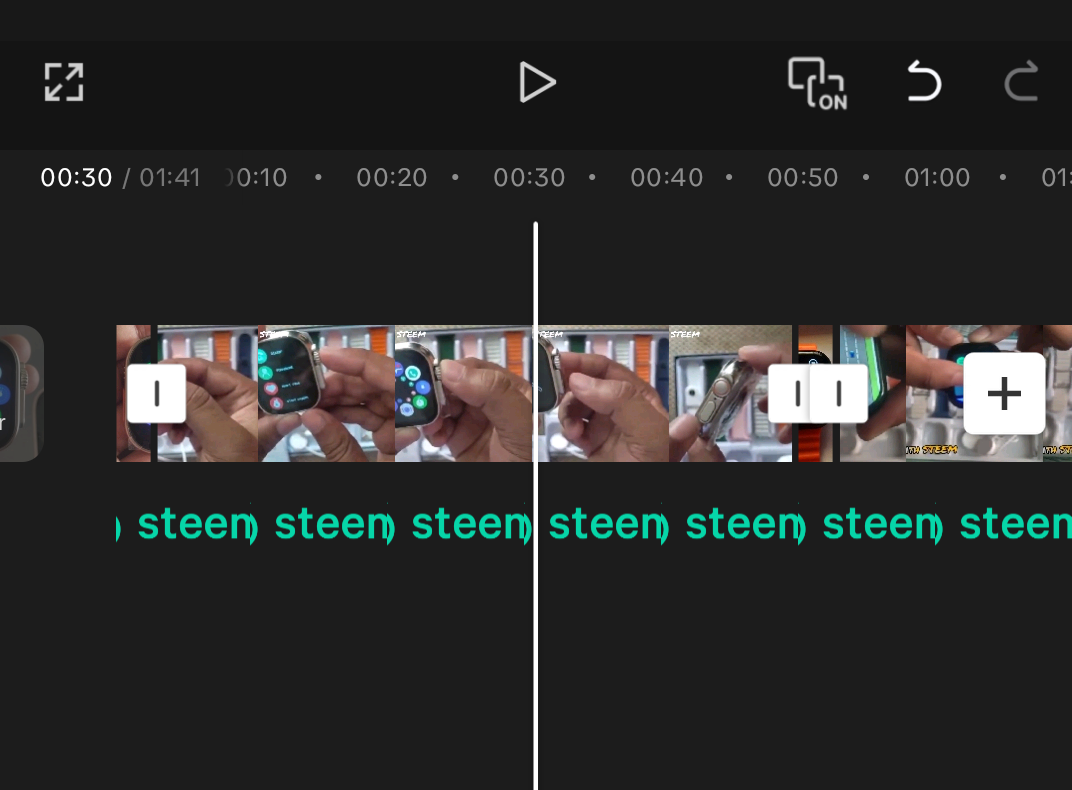Jump to 01:00 on timeline ruler
This screenshot has width=1072, height=790.
[x=937, y=178]
